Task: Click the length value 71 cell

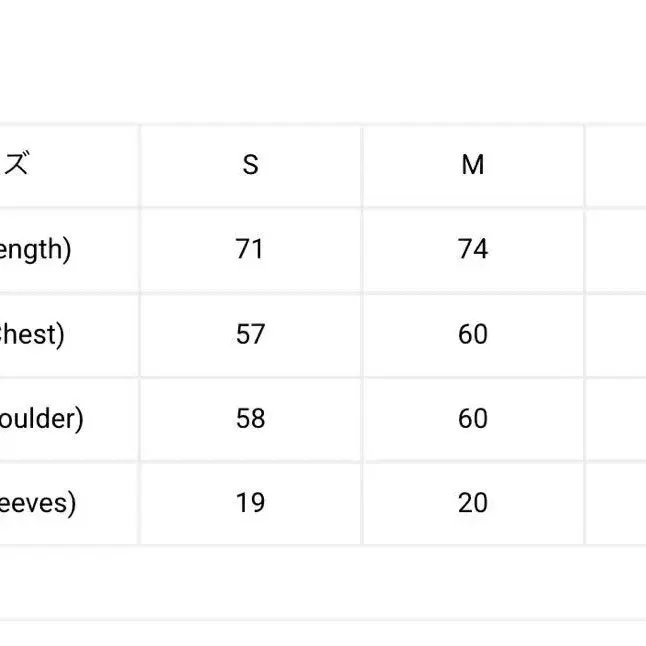Action: (x=250, y=250)
